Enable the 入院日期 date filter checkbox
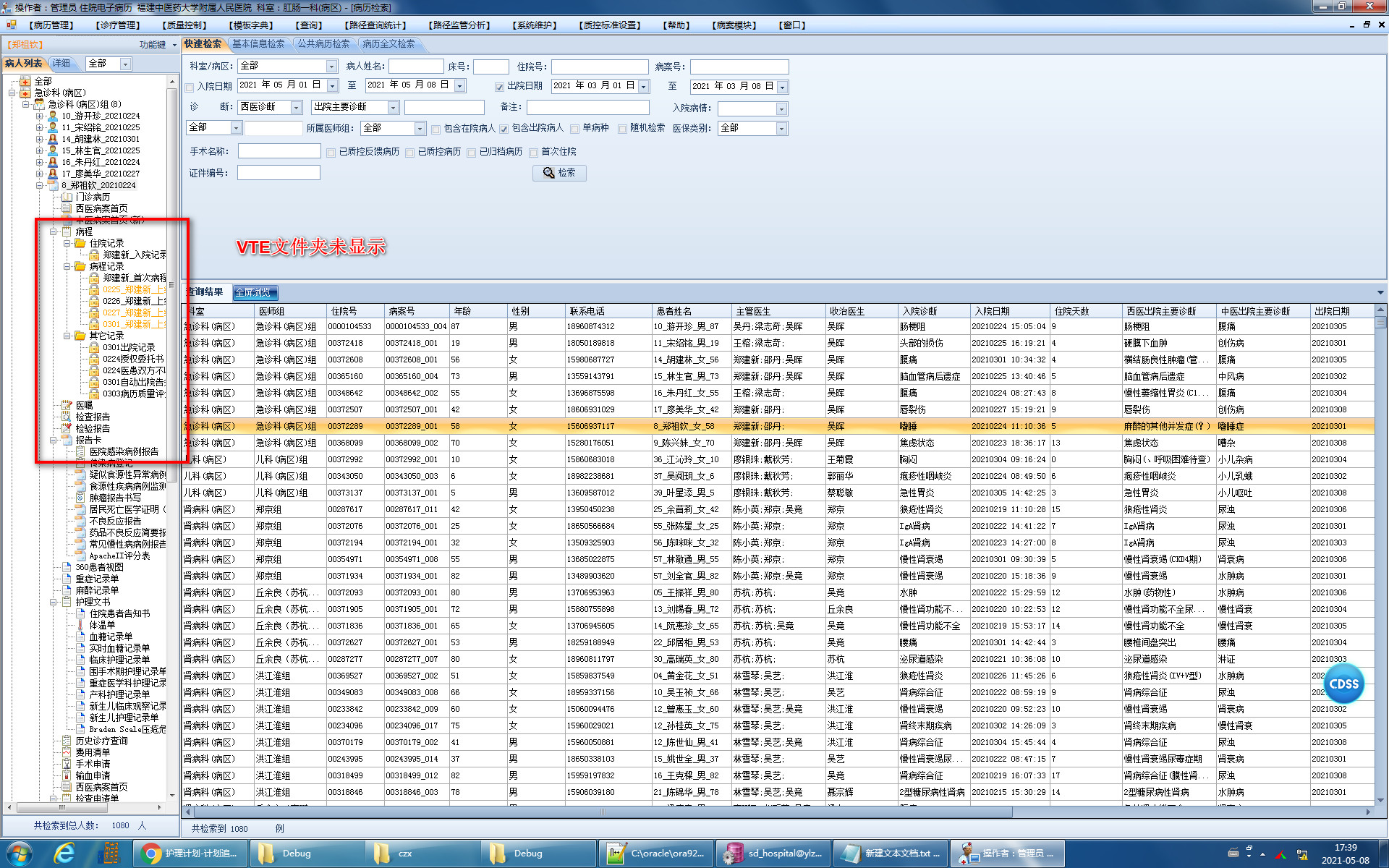The image size is (1389, 868). (x=190, y=87)
